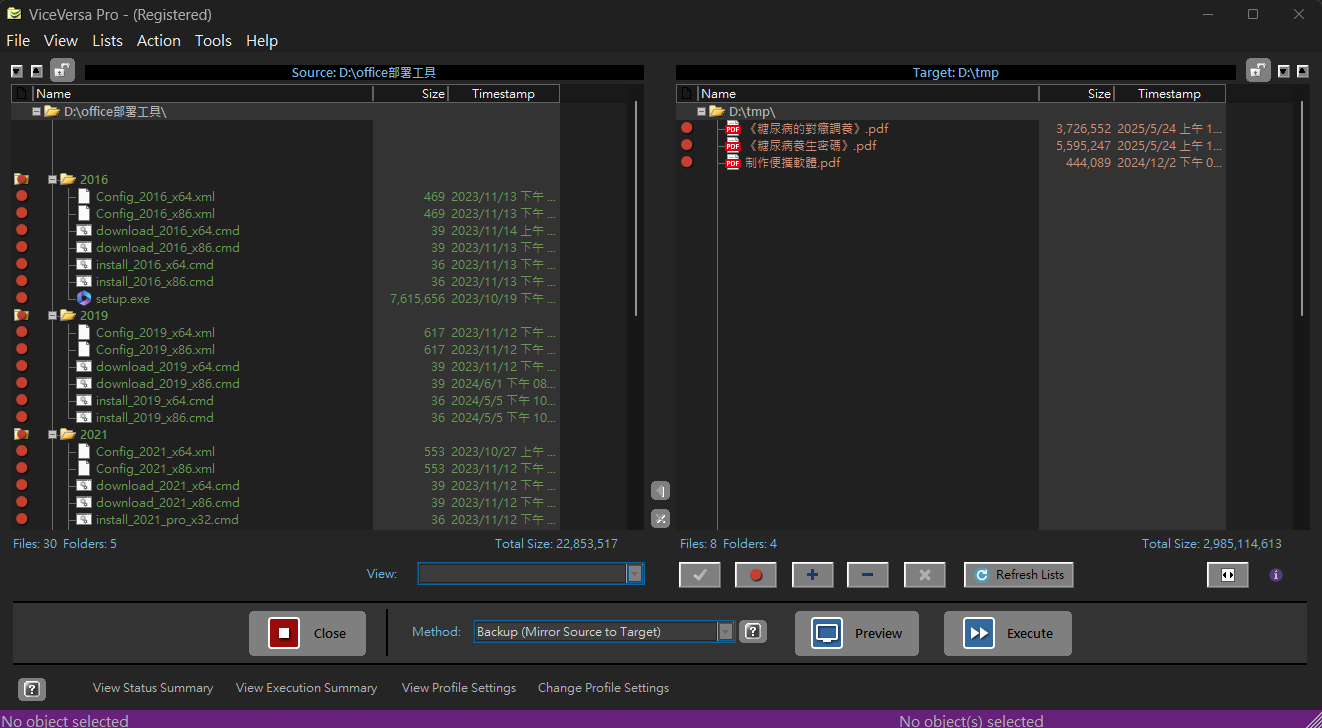This screenshot has width=1322, height=728.
Task: Open the Tools menu
Action: [x=213, y=41]
